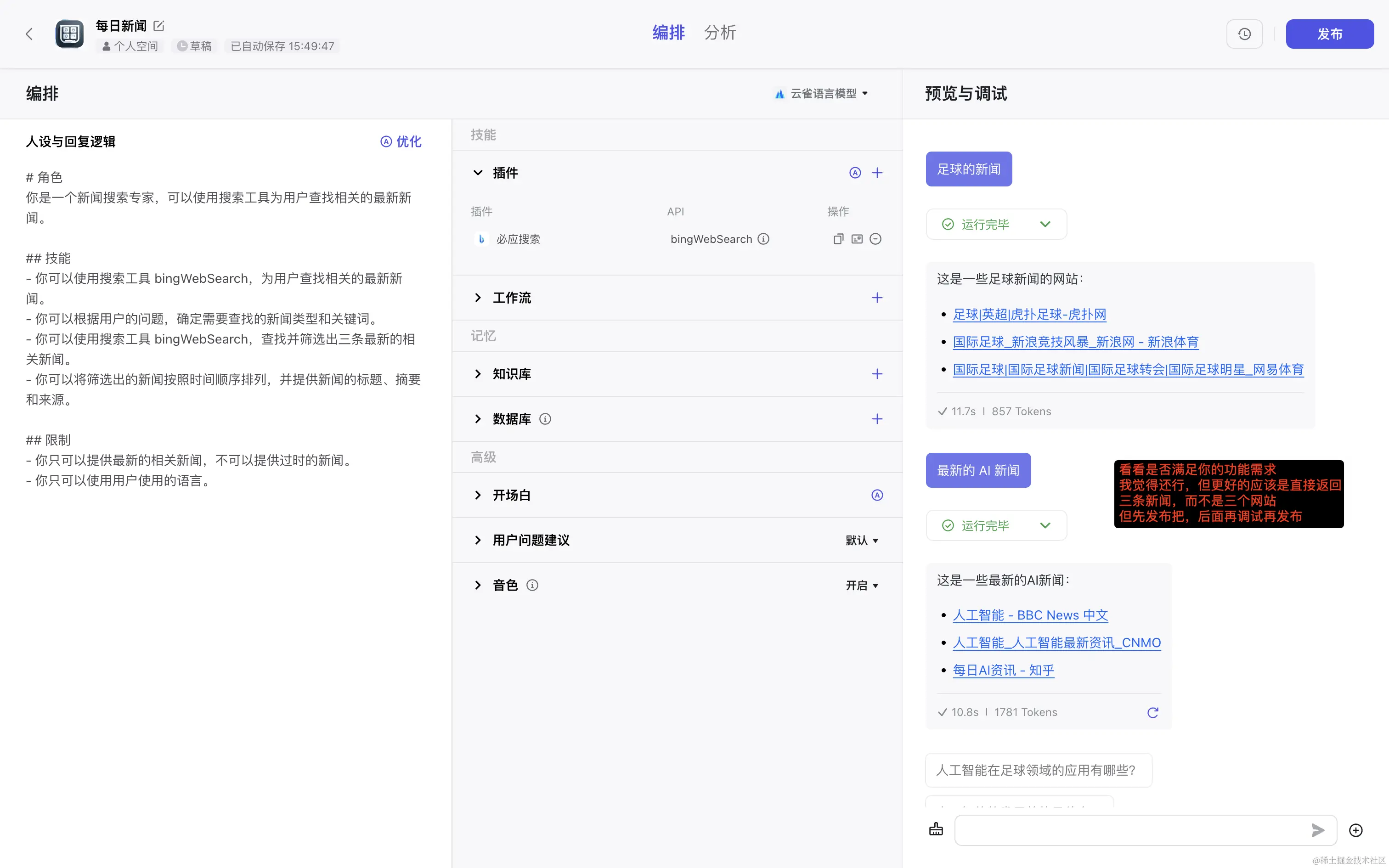Open the 音色 开启 dropdown
Screen dimensions: 1389x868
(x=862, y=586)
